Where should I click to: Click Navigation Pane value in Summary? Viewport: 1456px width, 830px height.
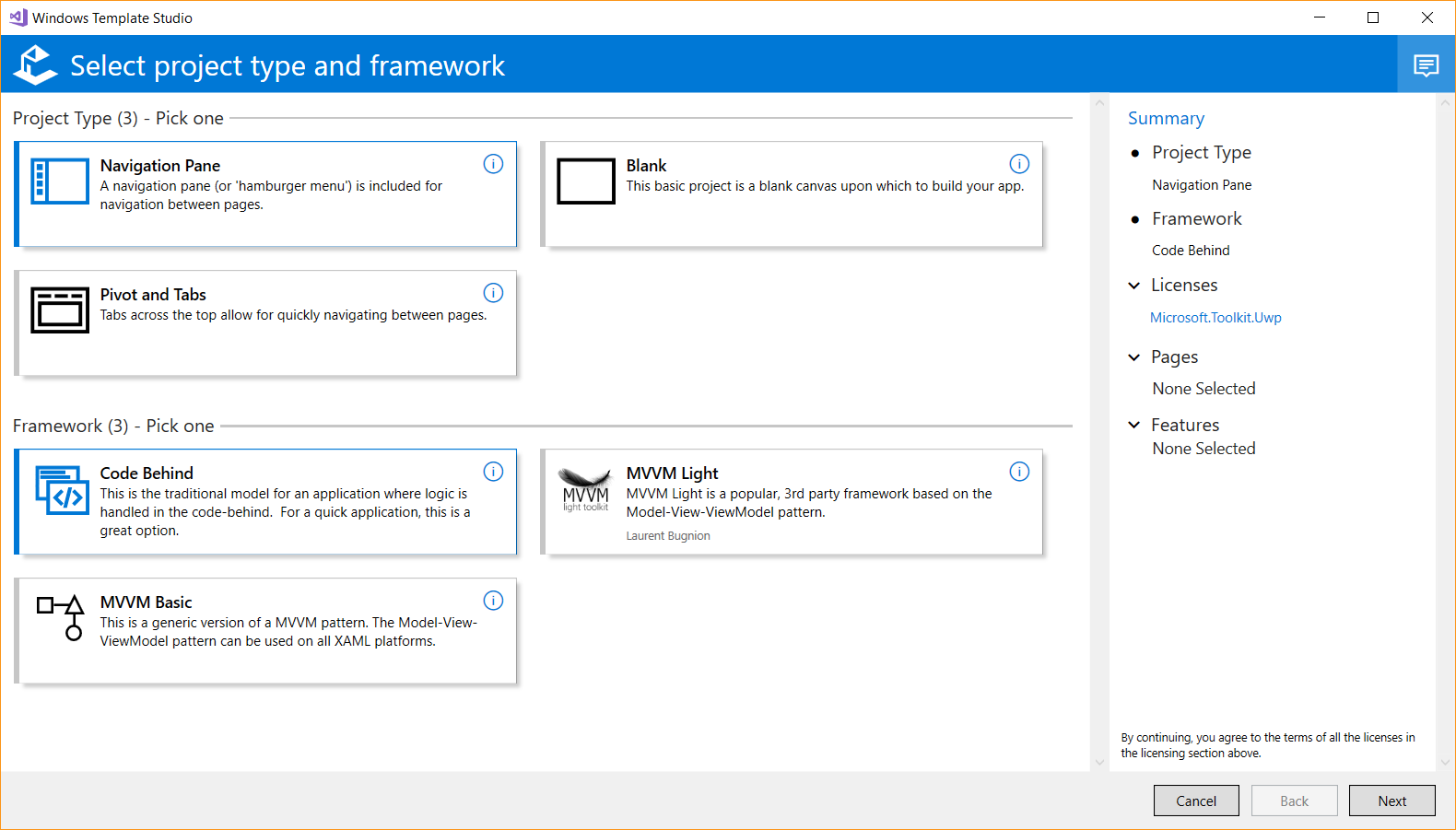pos(1202,185)
